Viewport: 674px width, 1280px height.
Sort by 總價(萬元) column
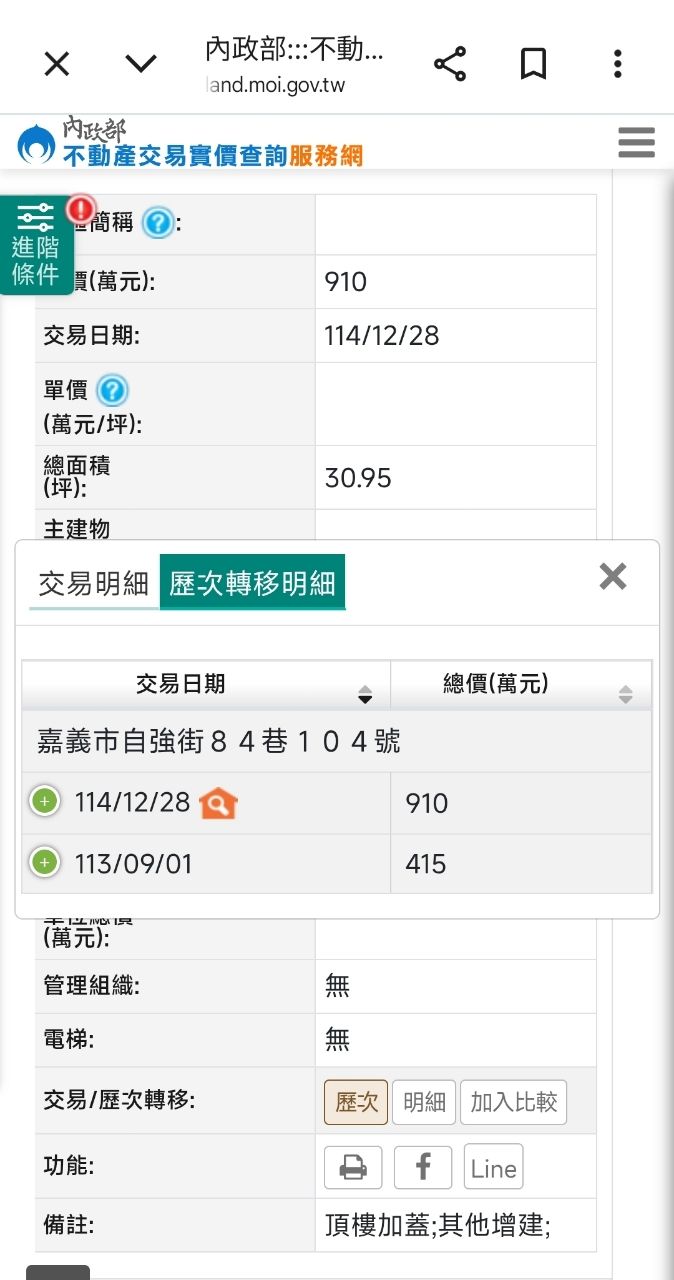click(521, 685)
